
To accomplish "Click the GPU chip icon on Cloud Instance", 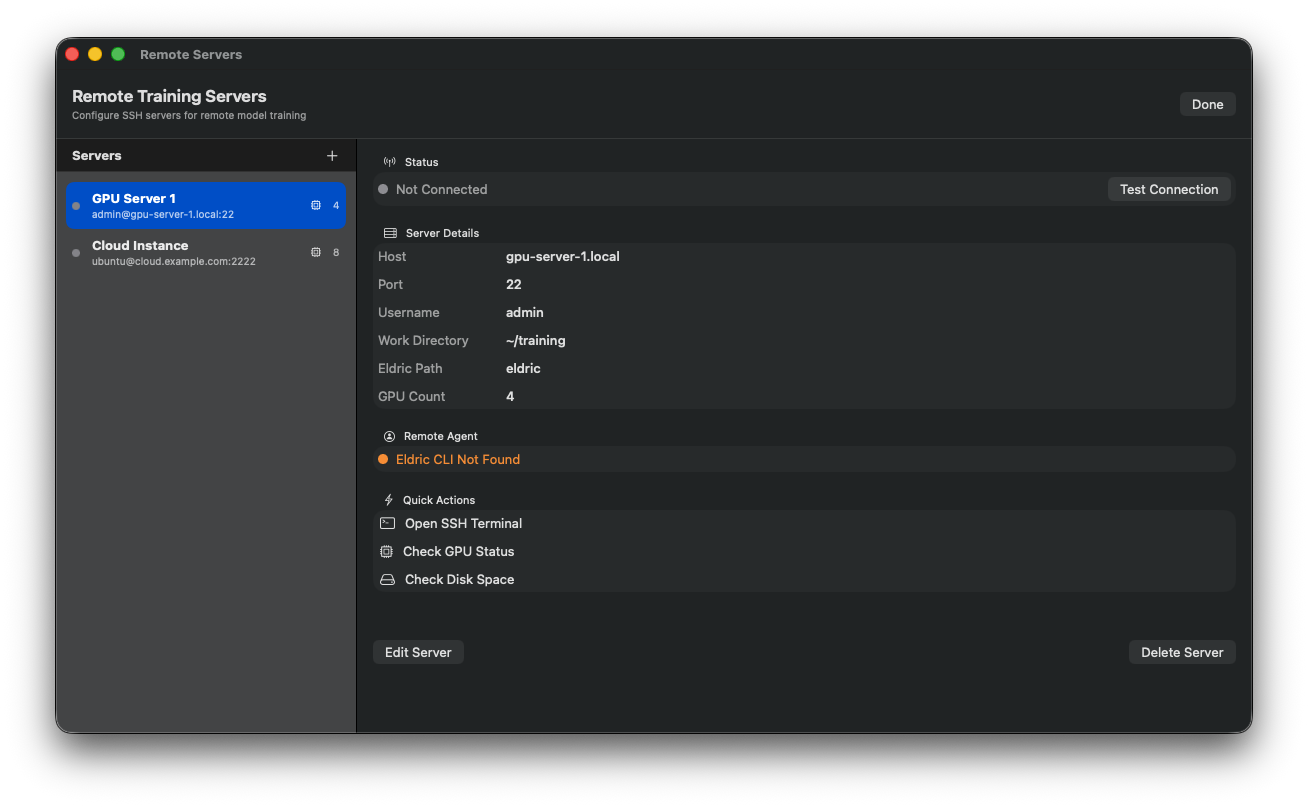I will coord(316,252).
